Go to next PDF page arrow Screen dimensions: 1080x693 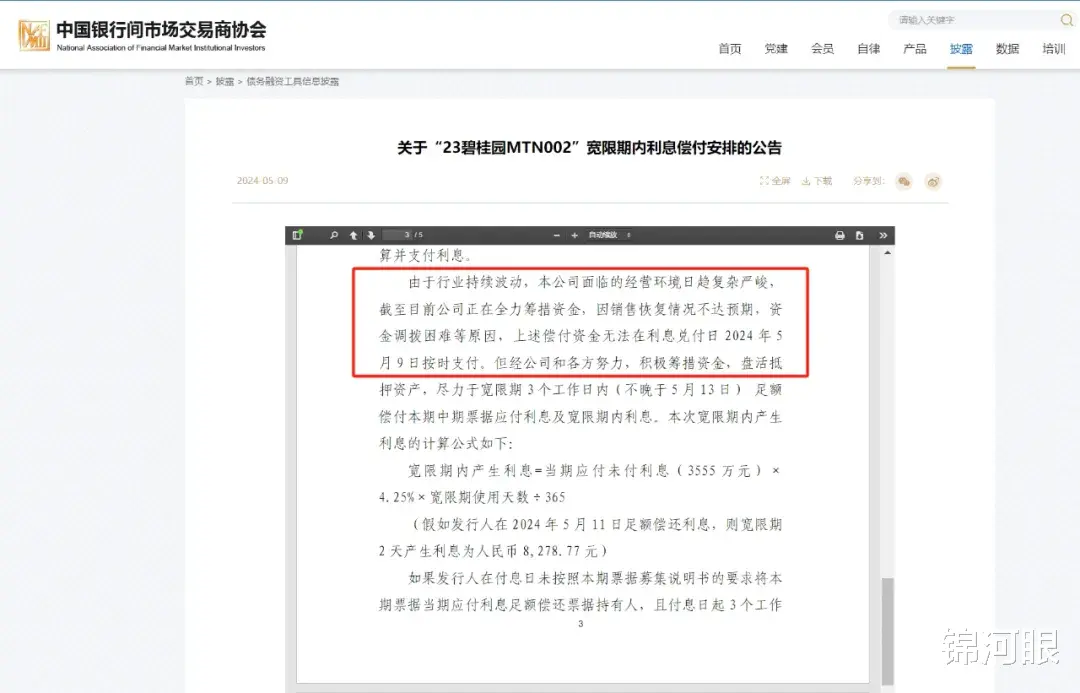(371, 235)
